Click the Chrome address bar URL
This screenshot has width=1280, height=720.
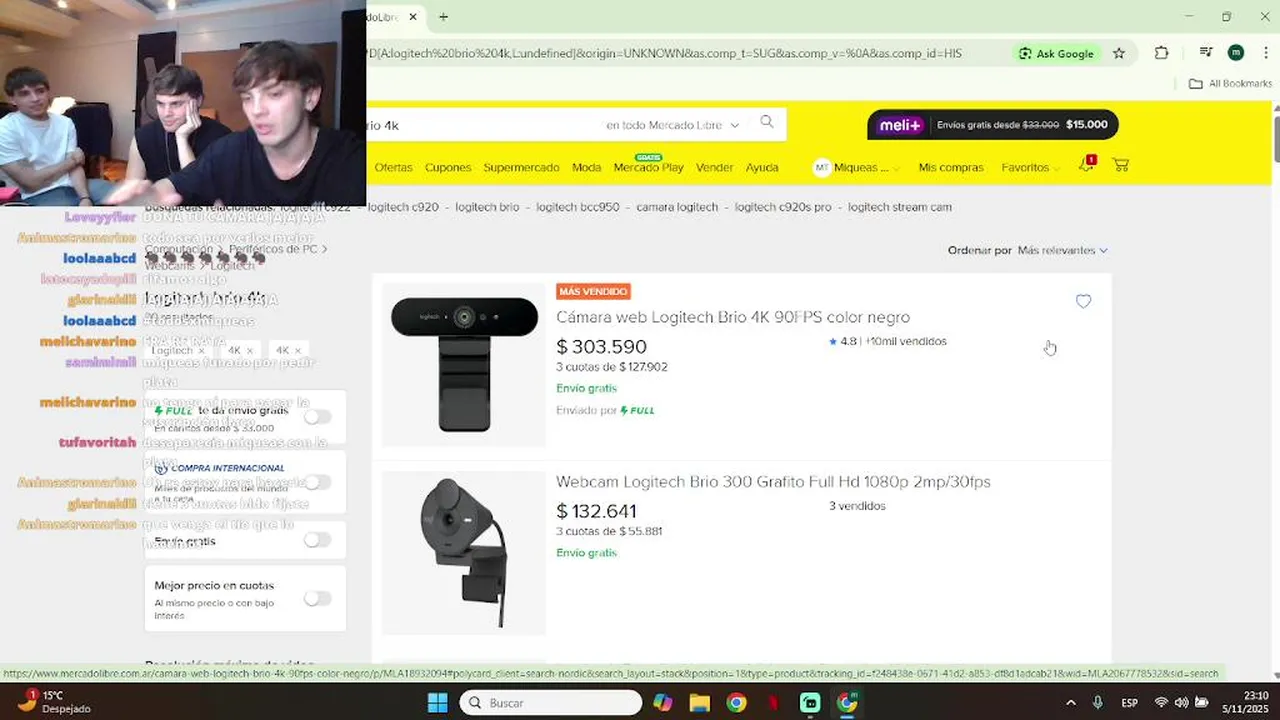pos(664,53)
